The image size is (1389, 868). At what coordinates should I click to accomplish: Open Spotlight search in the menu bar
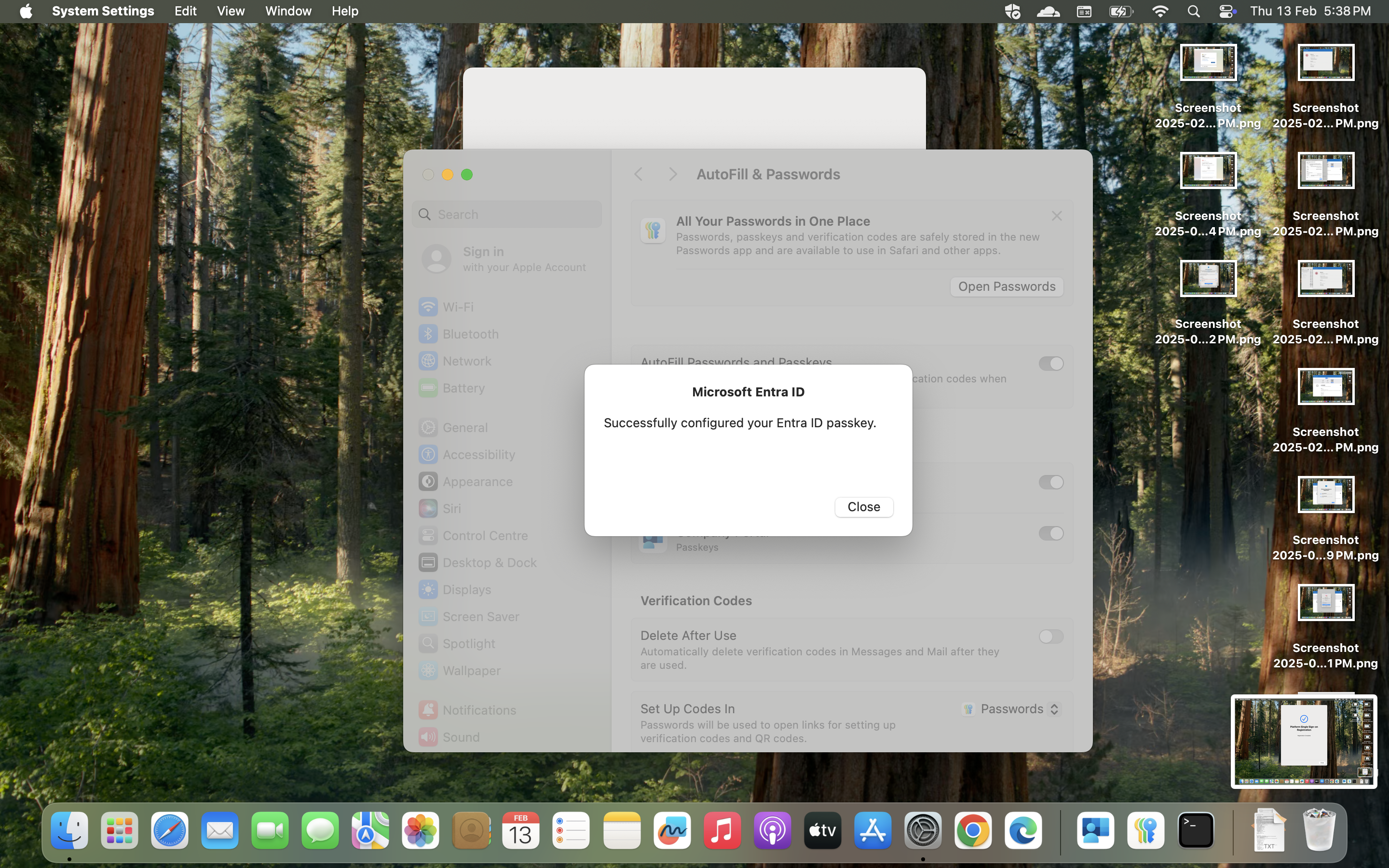pos(1193,11)
